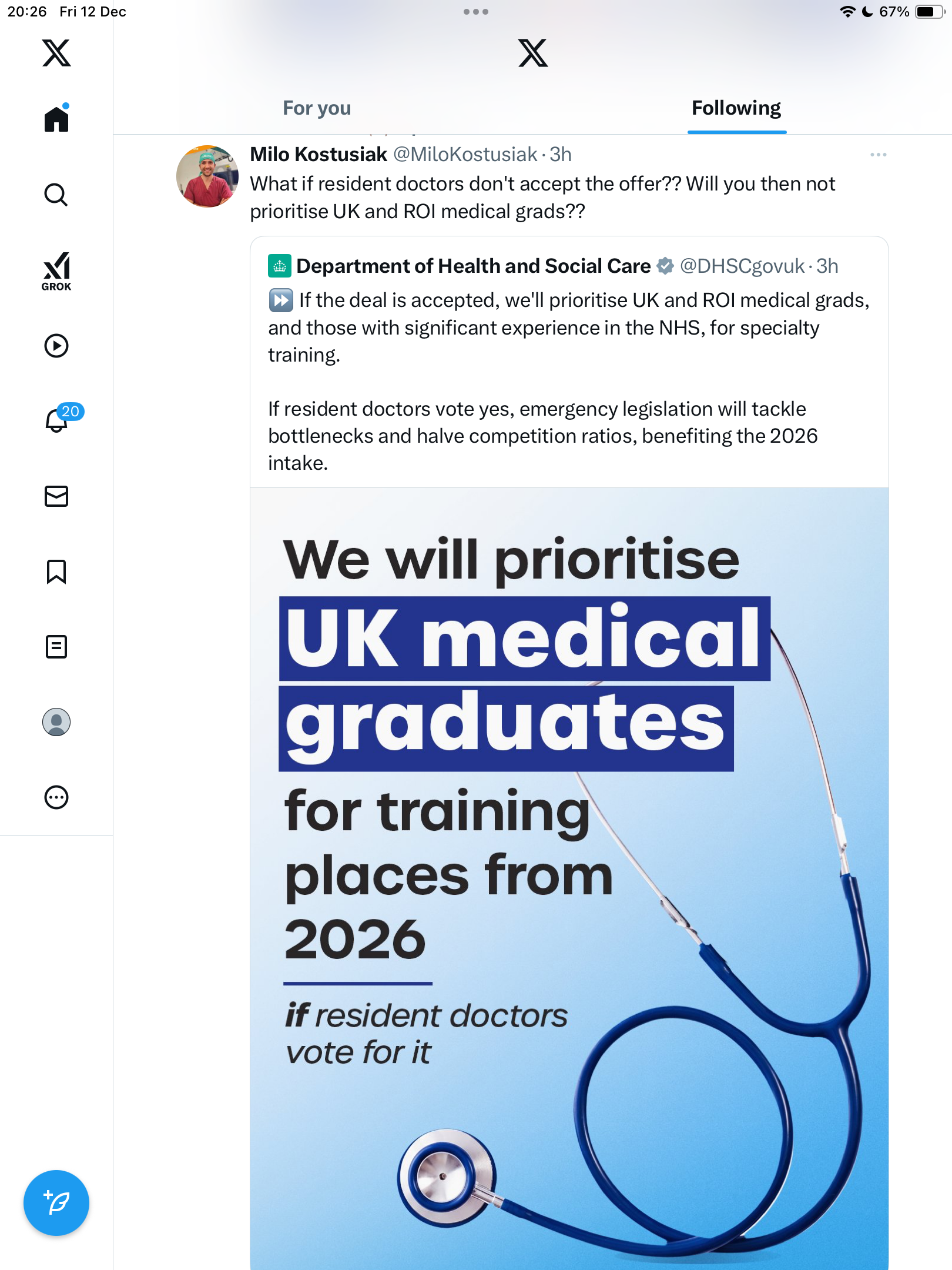
Task: Open the Bookmarks icon
Action: point(56,571)
